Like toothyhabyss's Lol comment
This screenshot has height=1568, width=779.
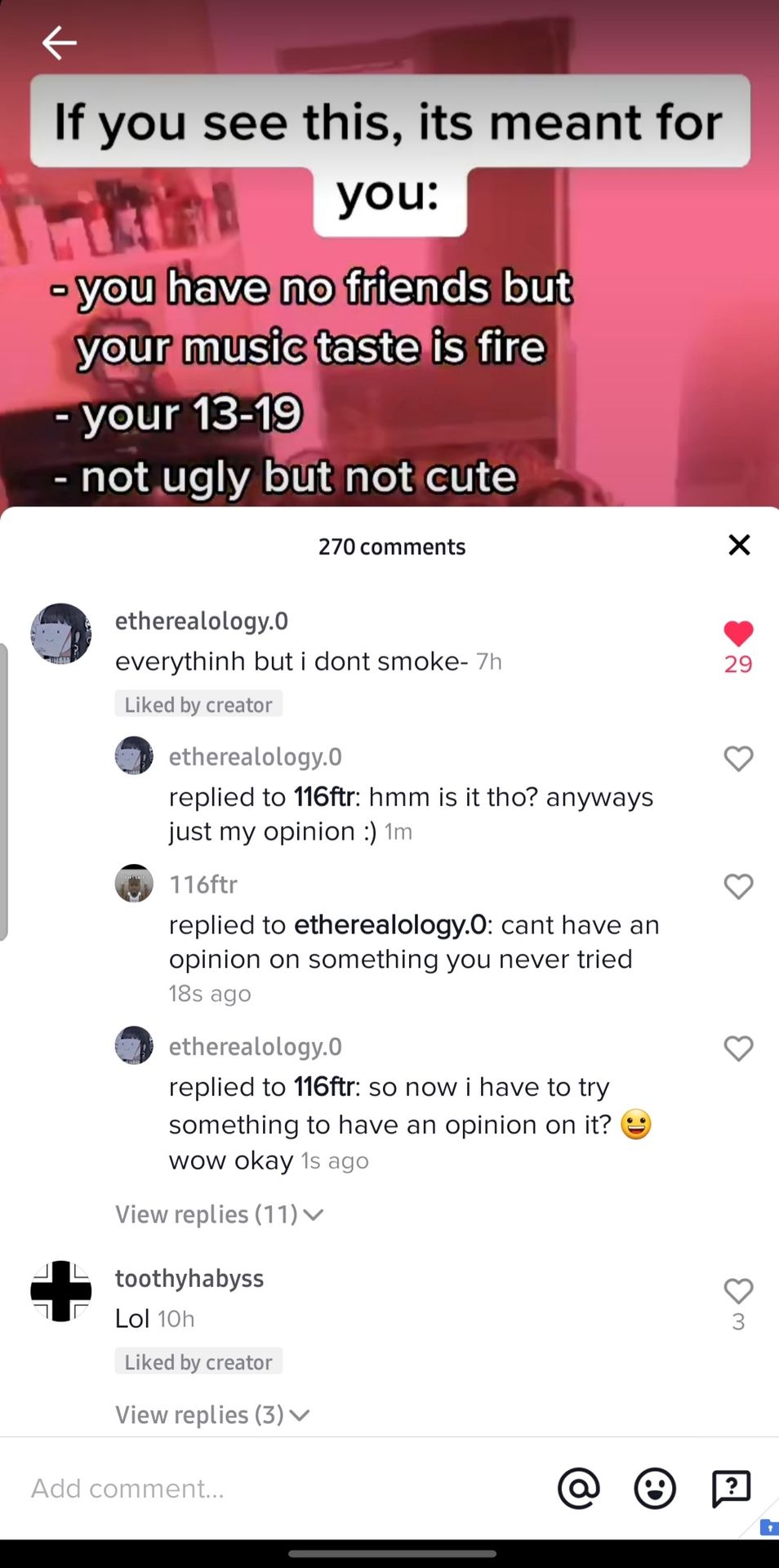tap(738, 1290)
